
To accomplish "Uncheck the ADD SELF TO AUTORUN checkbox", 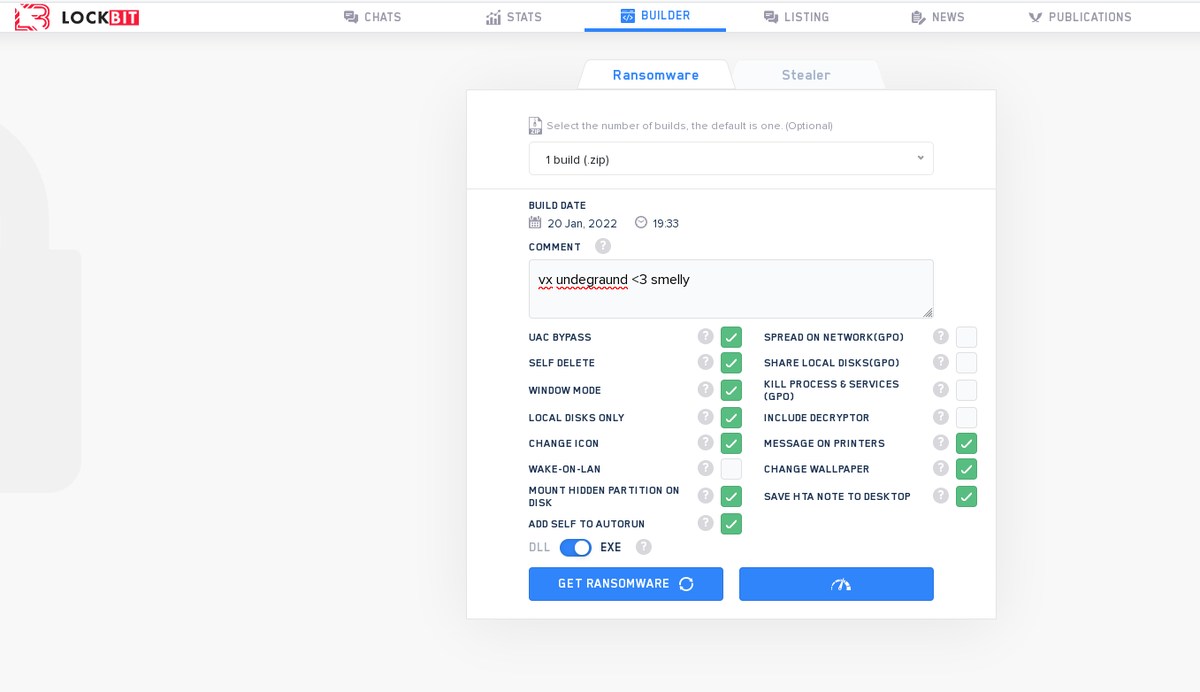I will click(x=731, y=524).
